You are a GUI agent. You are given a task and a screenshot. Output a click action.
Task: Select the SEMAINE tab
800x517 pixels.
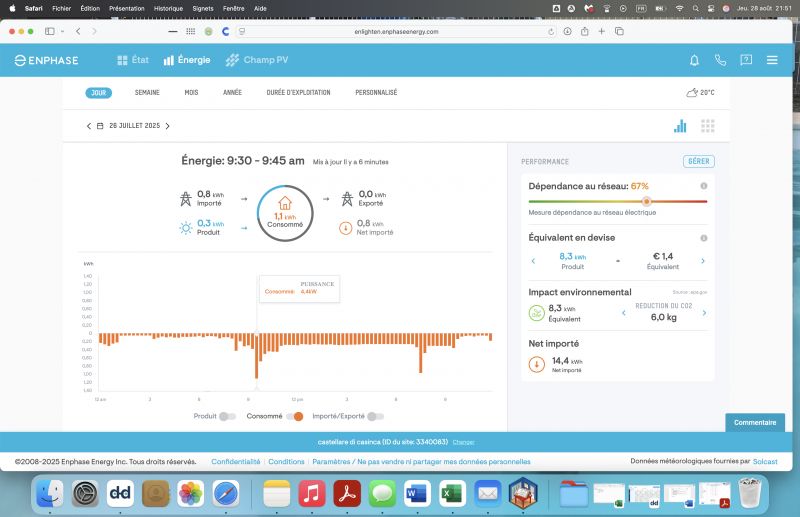click(x=147, y=92)
